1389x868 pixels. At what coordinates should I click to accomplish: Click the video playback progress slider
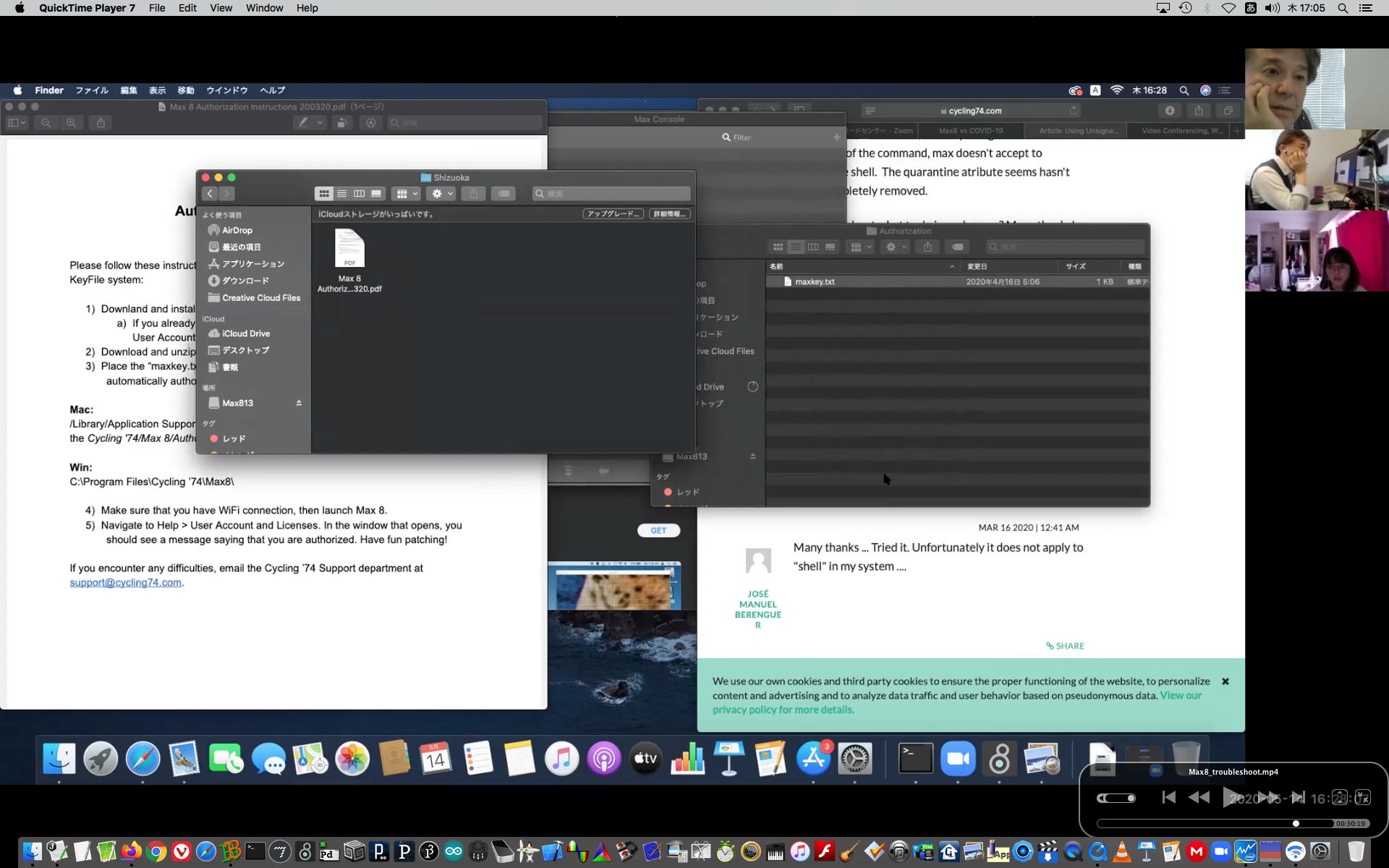[1215, 823]
